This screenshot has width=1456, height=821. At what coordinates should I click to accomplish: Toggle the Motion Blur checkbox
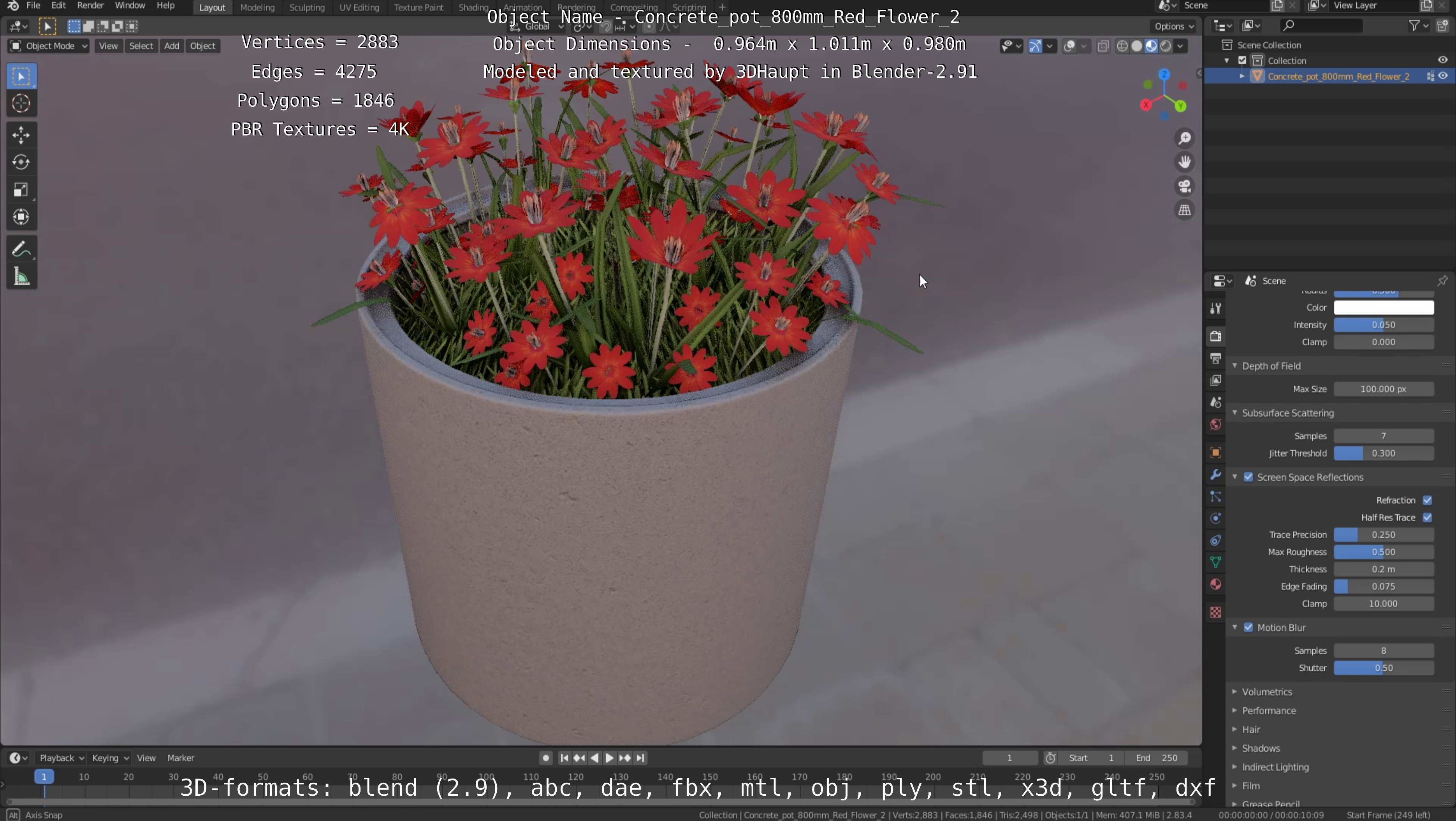click(1249, 628)
